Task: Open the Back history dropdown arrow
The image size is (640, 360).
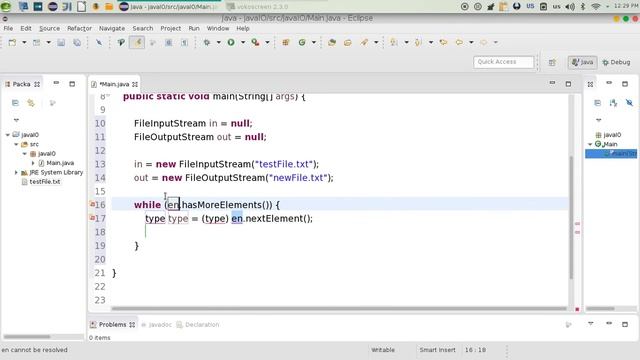Action: (x=471, y=42)
